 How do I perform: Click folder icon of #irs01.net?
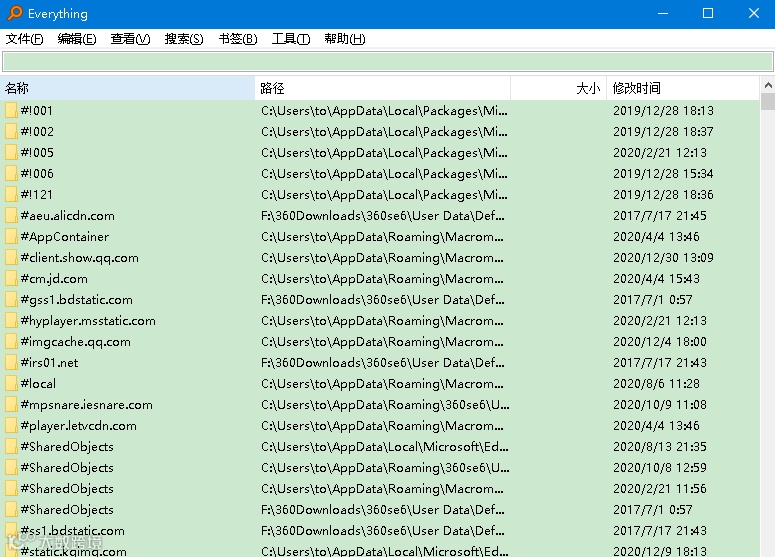point(11,362)
